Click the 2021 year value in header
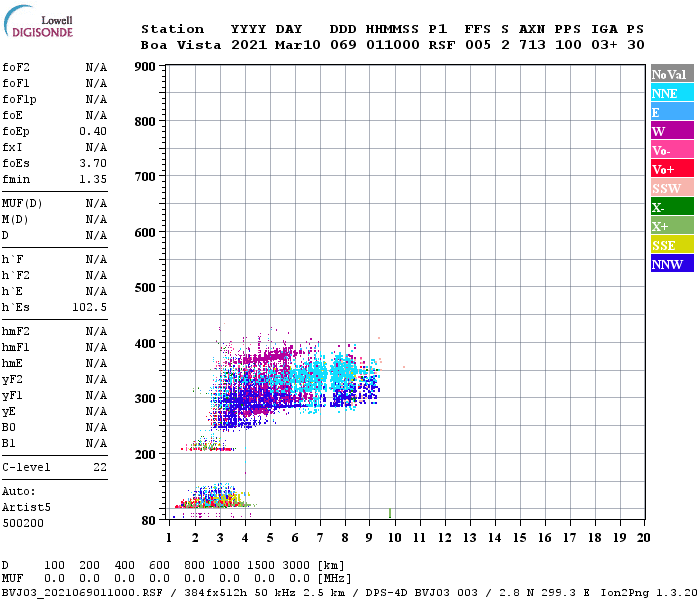This screenshot has width=700, height=600. tap(249, 45)
